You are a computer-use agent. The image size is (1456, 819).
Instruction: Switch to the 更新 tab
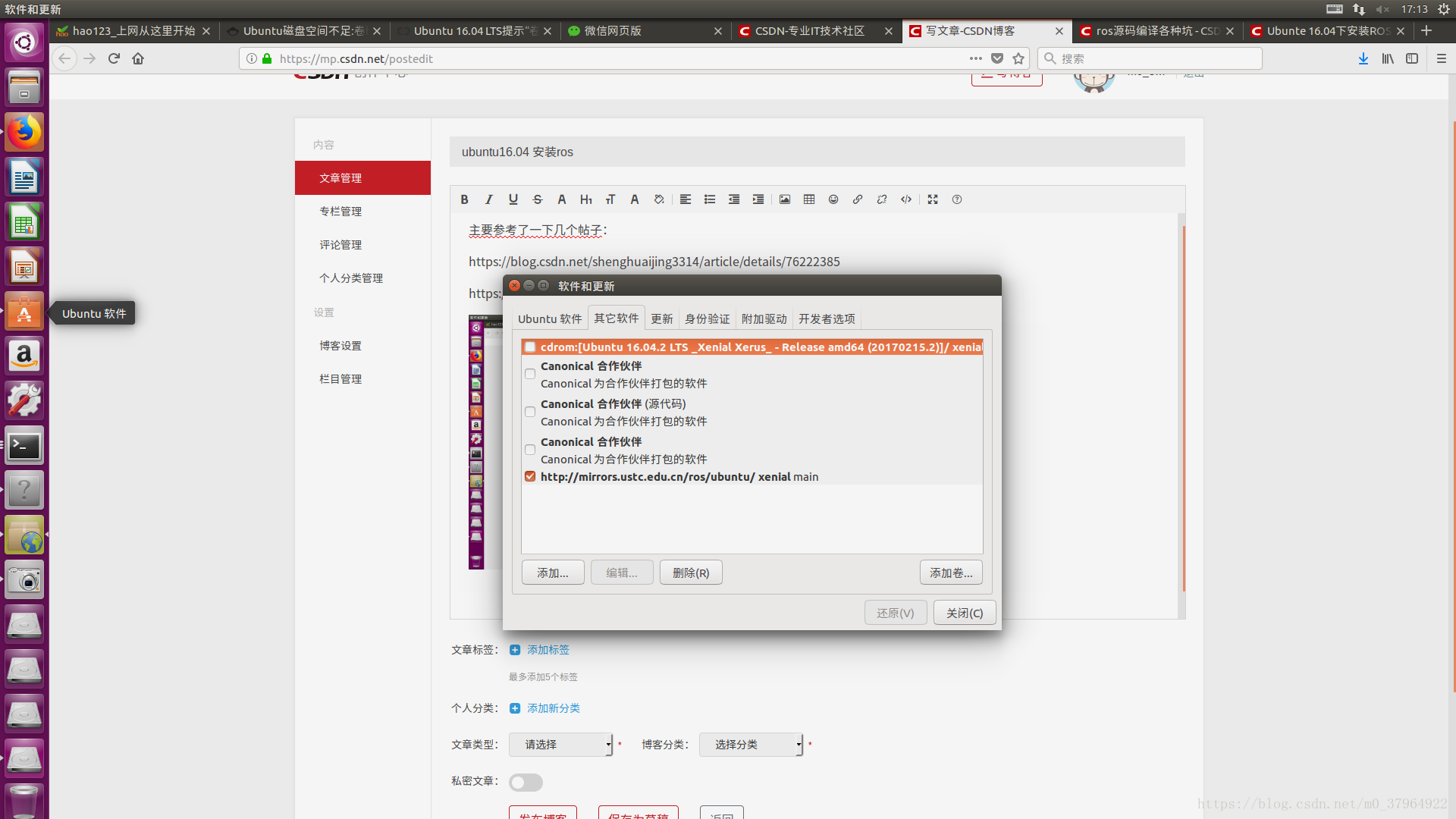662,319
